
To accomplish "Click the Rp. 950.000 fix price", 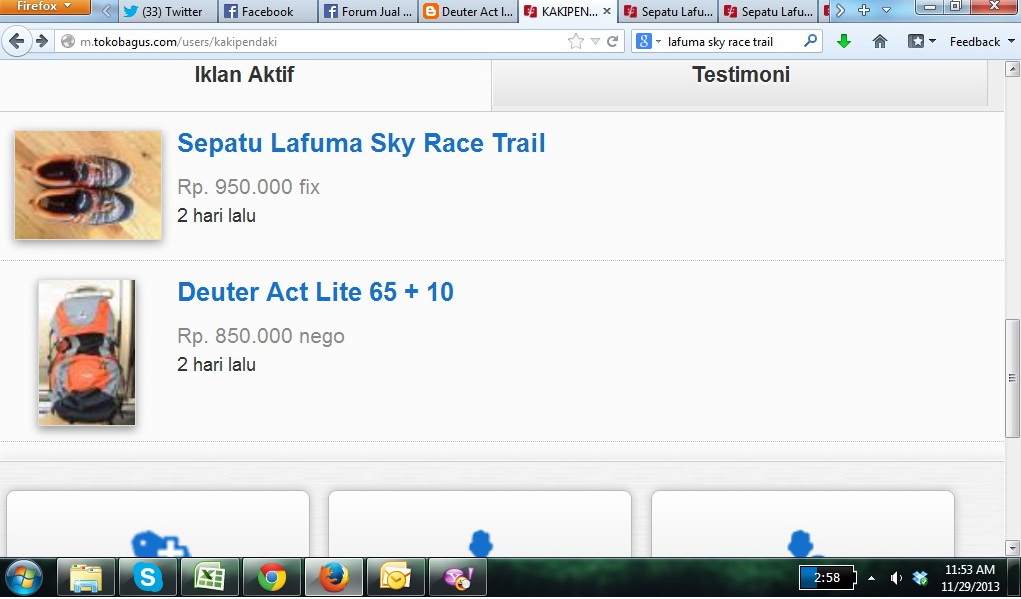I will [x=249, y=187].
